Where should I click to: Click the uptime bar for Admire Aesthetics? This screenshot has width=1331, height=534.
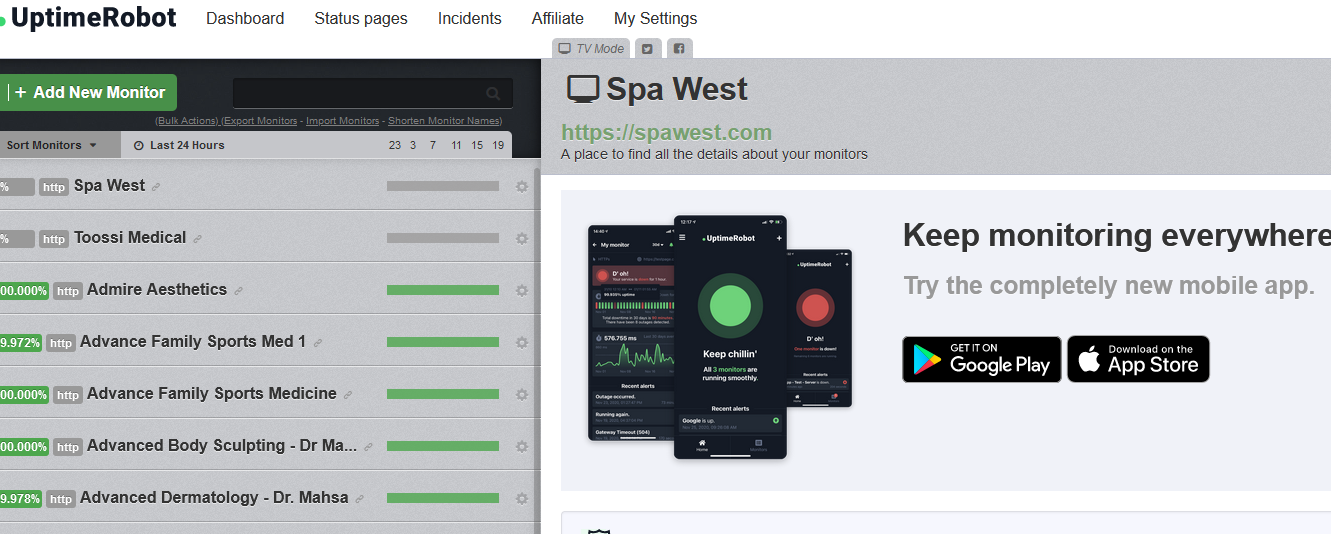(443, 290)
